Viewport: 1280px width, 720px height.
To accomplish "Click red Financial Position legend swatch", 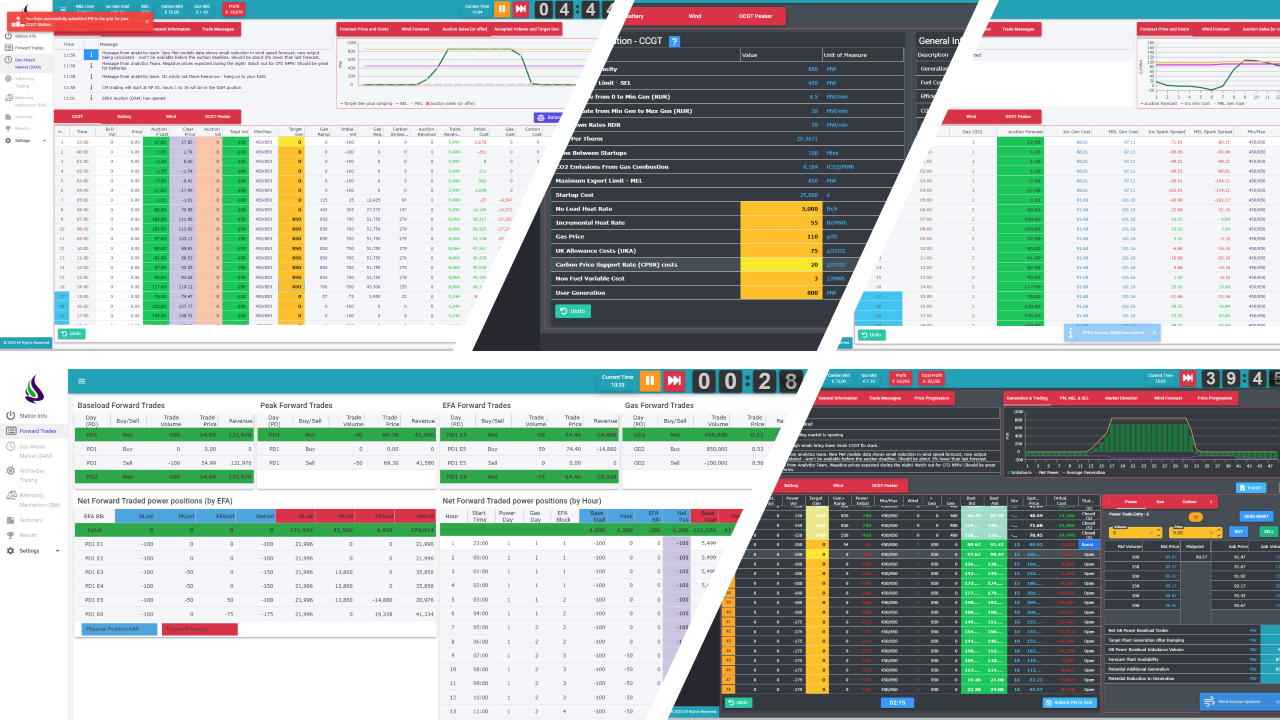I will [200, 628].
